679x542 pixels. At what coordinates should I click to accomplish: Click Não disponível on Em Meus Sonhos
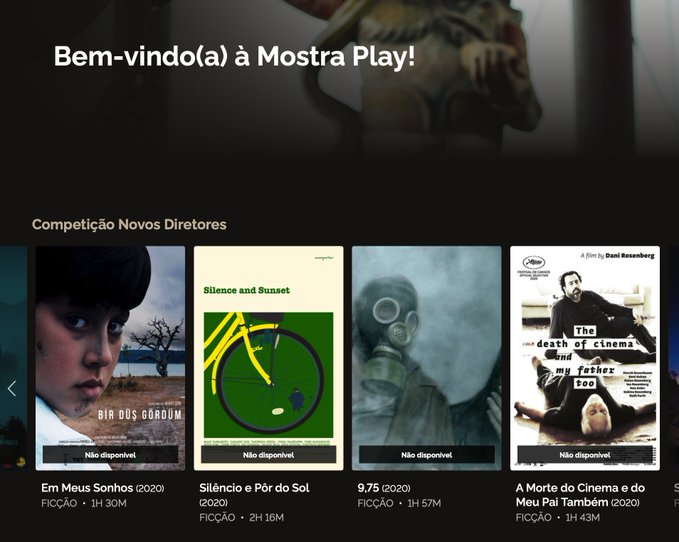[110, 455]
